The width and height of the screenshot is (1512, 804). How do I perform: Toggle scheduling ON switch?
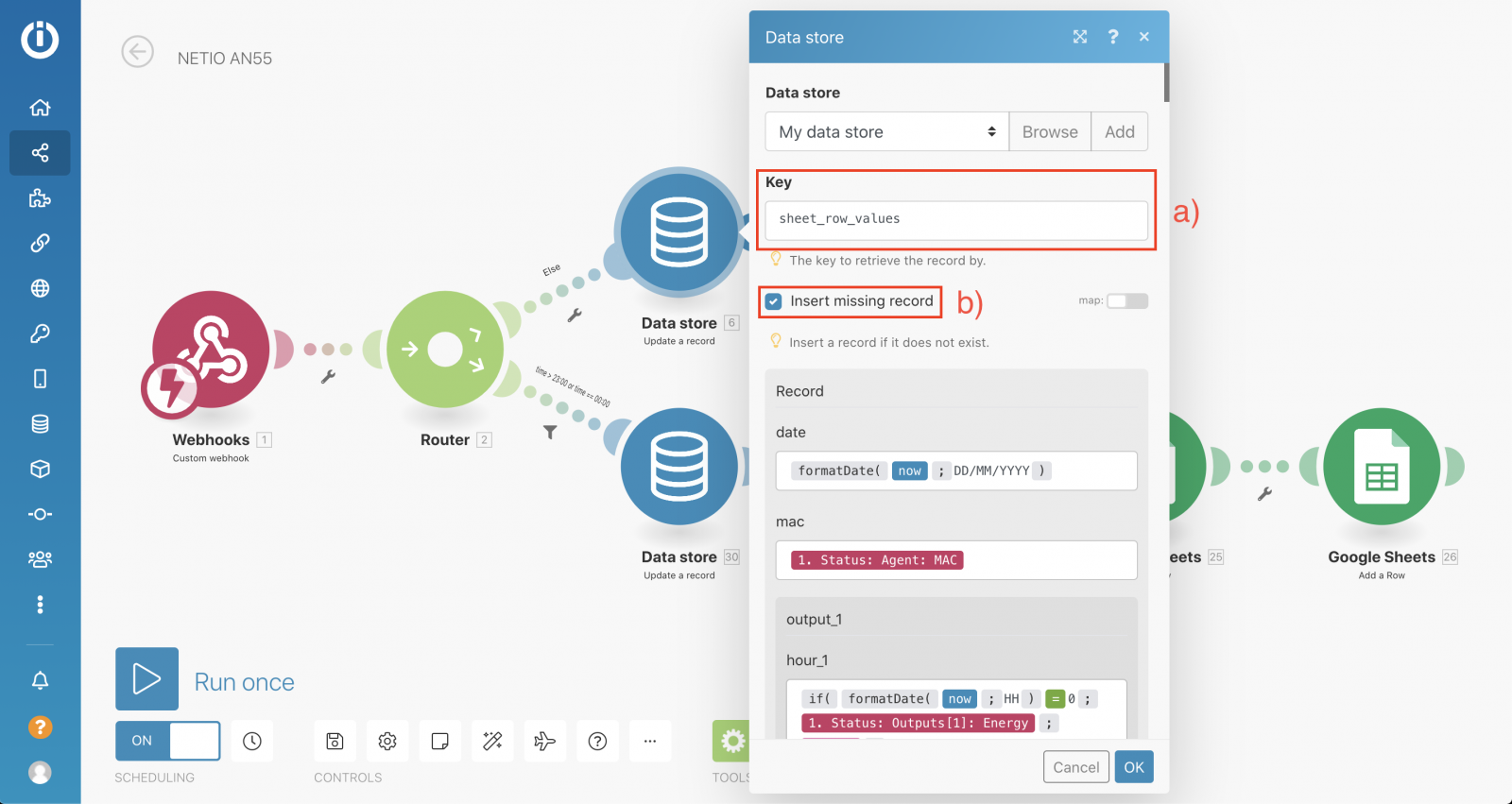[x=168, y=741]
